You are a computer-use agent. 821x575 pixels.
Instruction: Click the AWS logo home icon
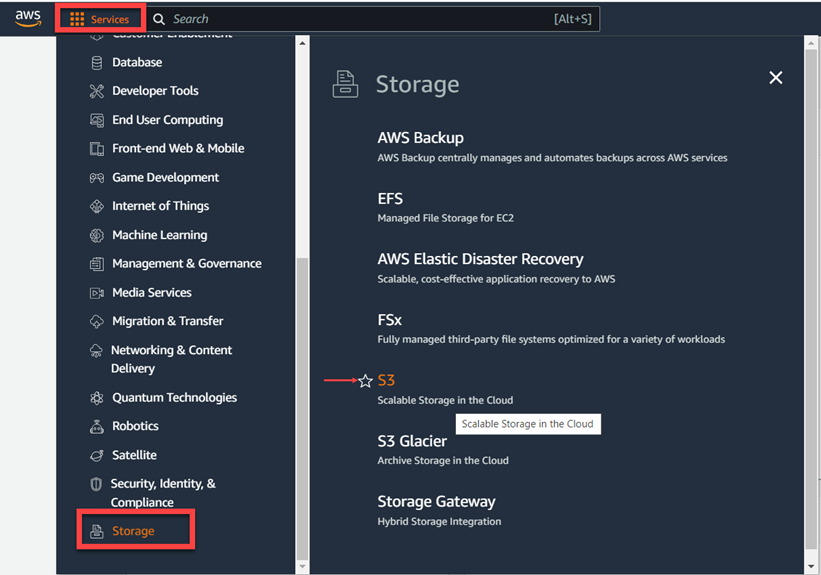coord(28,18)
